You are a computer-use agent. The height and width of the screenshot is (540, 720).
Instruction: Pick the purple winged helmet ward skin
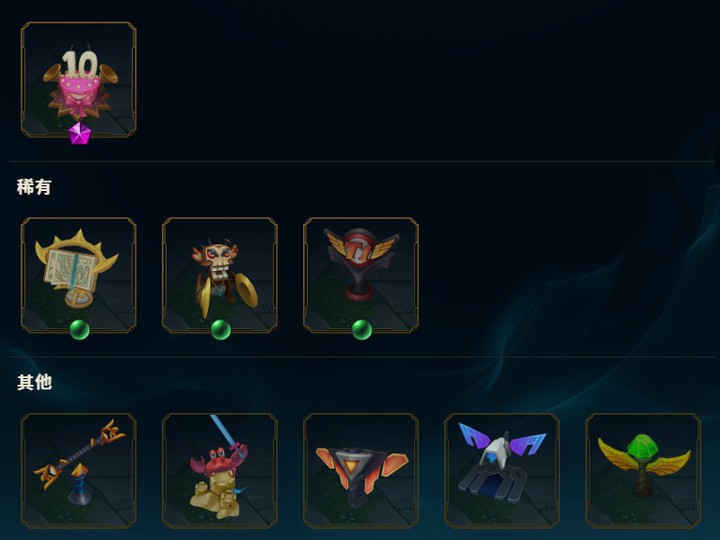click(x=502, y=471)
